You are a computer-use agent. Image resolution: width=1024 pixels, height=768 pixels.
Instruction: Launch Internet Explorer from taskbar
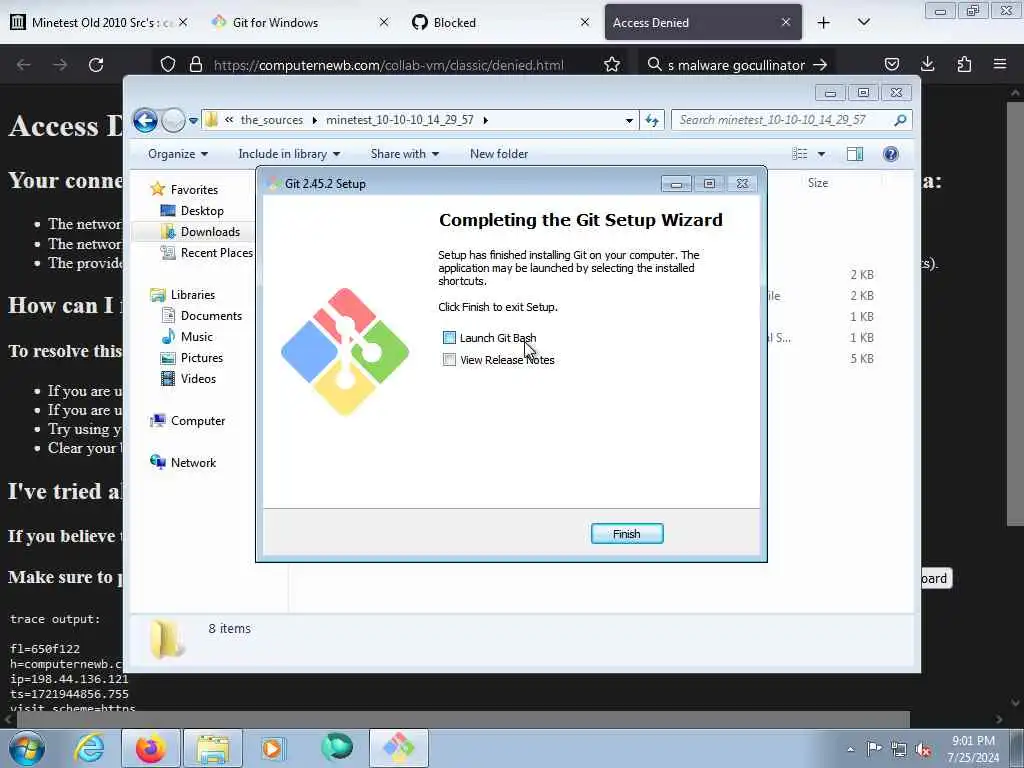[x=89, y=748]
